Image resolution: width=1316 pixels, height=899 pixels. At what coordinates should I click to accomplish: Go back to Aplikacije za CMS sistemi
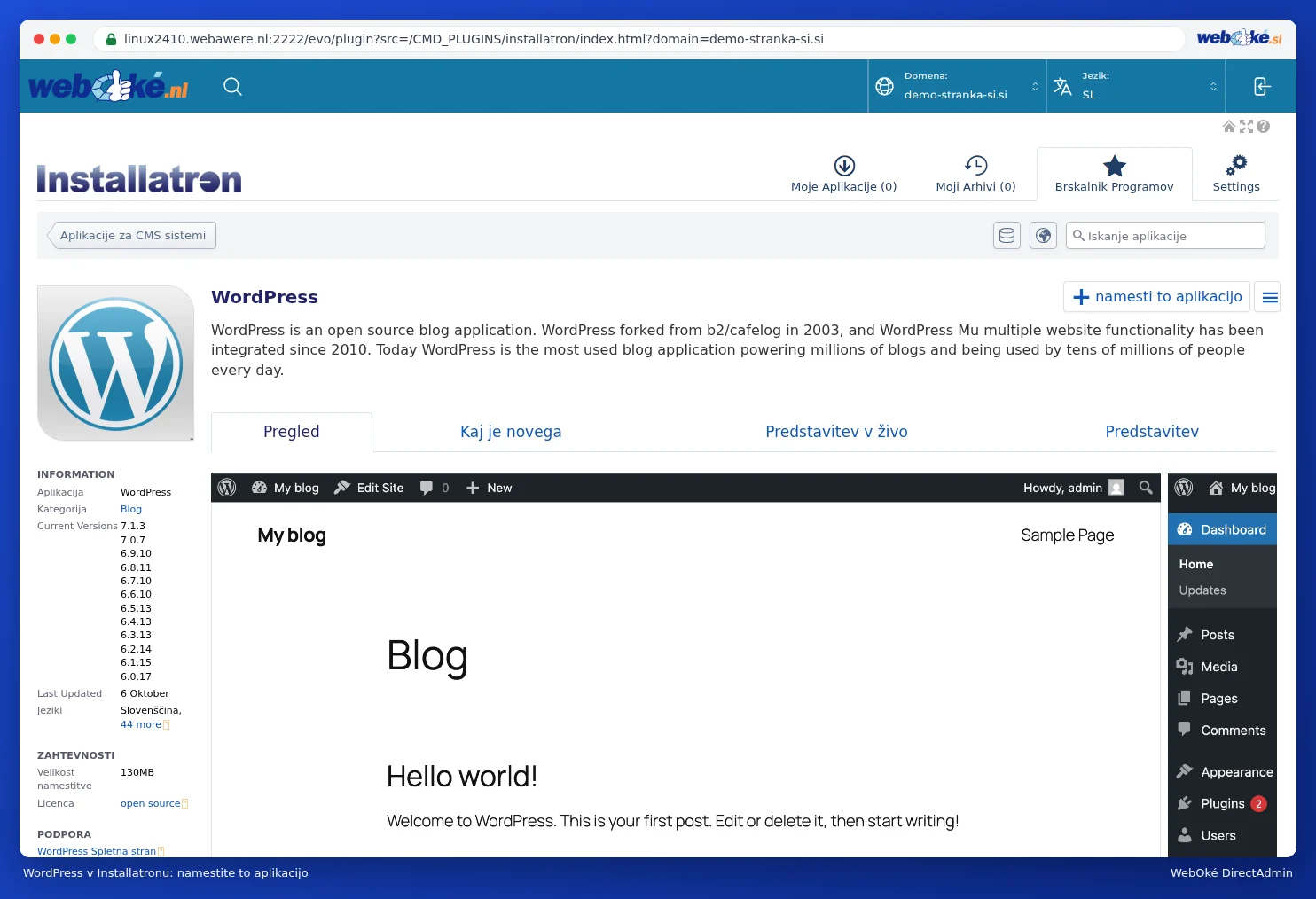[x=131, y=235]
